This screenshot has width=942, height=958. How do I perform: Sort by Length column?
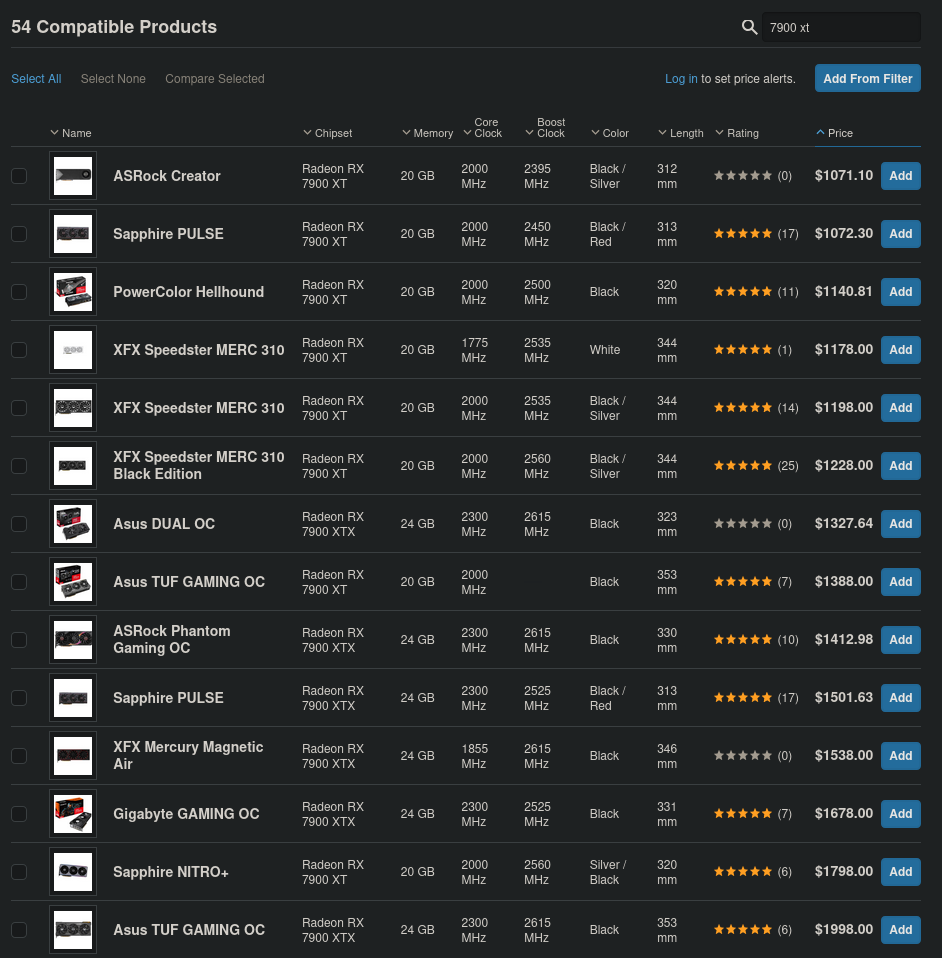(x=681, y=133)
